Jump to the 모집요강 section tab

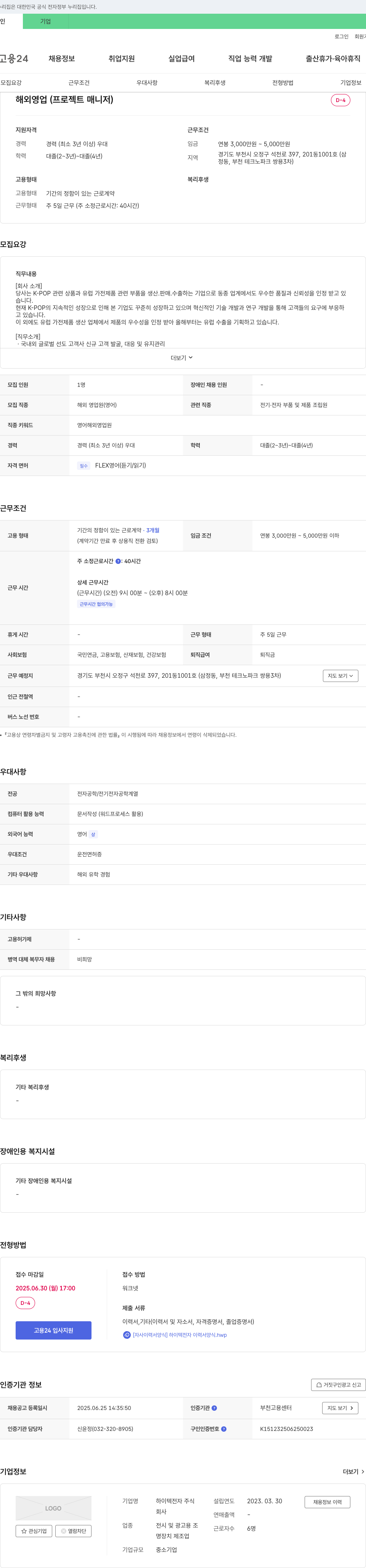(11, 83)
